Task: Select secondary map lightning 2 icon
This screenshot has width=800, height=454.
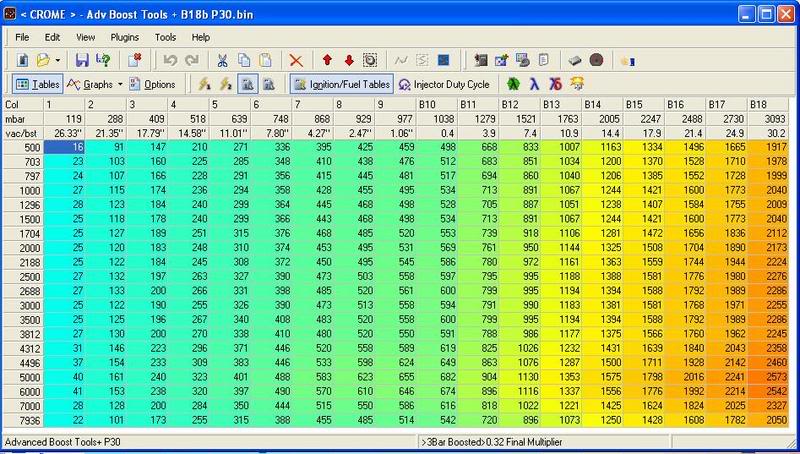Action: [x=226, y=84]
